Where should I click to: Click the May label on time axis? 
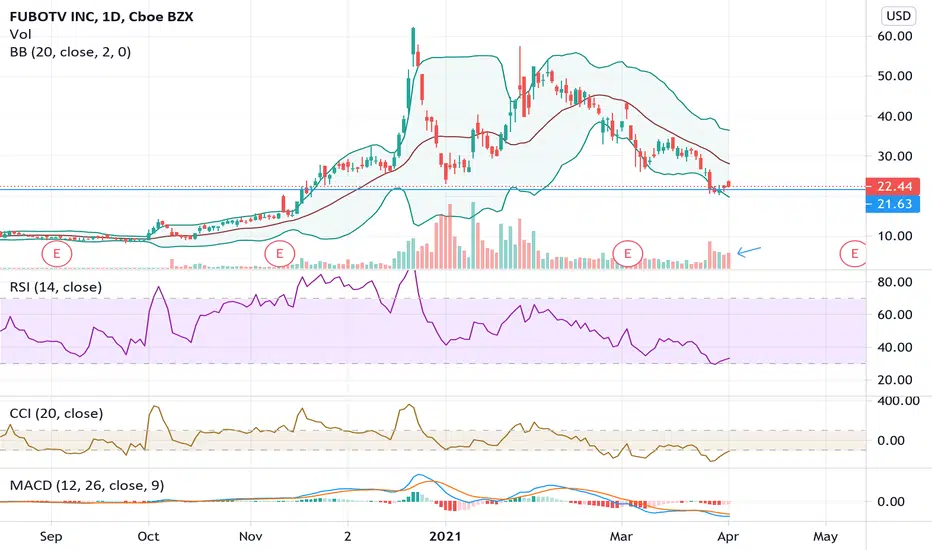click(x=825, y=536)
